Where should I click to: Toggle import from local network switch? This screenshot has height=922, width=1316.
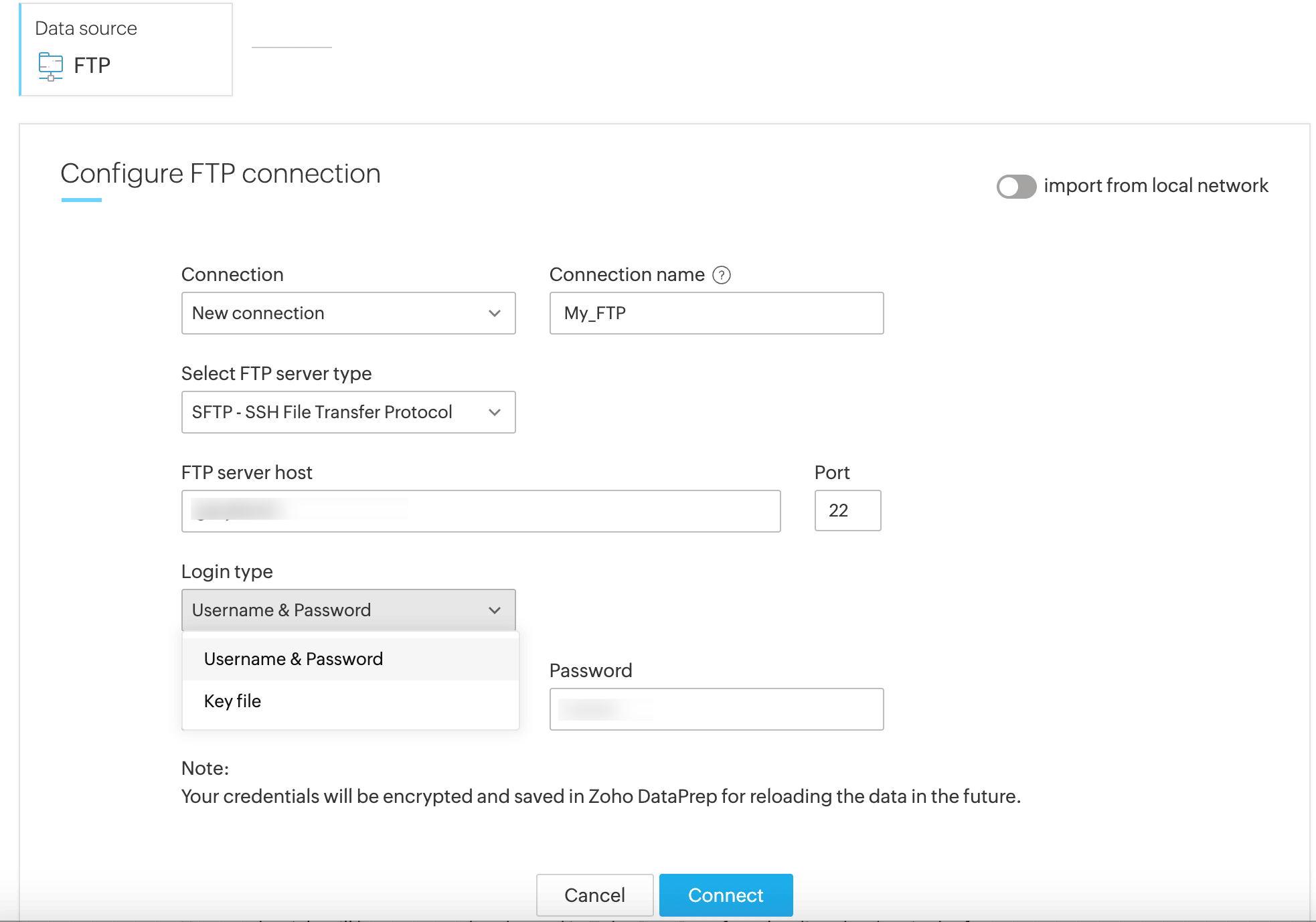(1015, 186)
